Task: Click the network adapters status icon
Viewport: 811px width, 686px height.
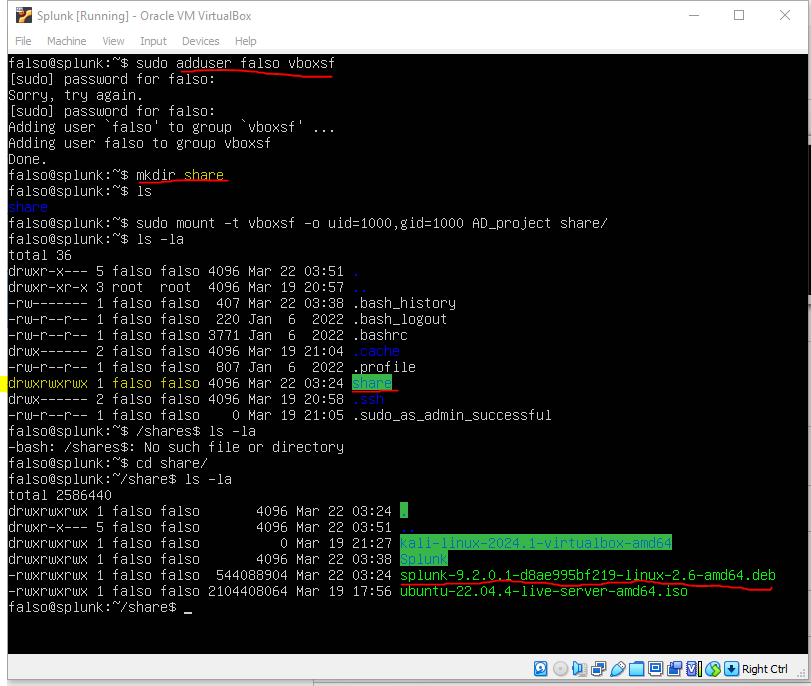Action: 598,669
